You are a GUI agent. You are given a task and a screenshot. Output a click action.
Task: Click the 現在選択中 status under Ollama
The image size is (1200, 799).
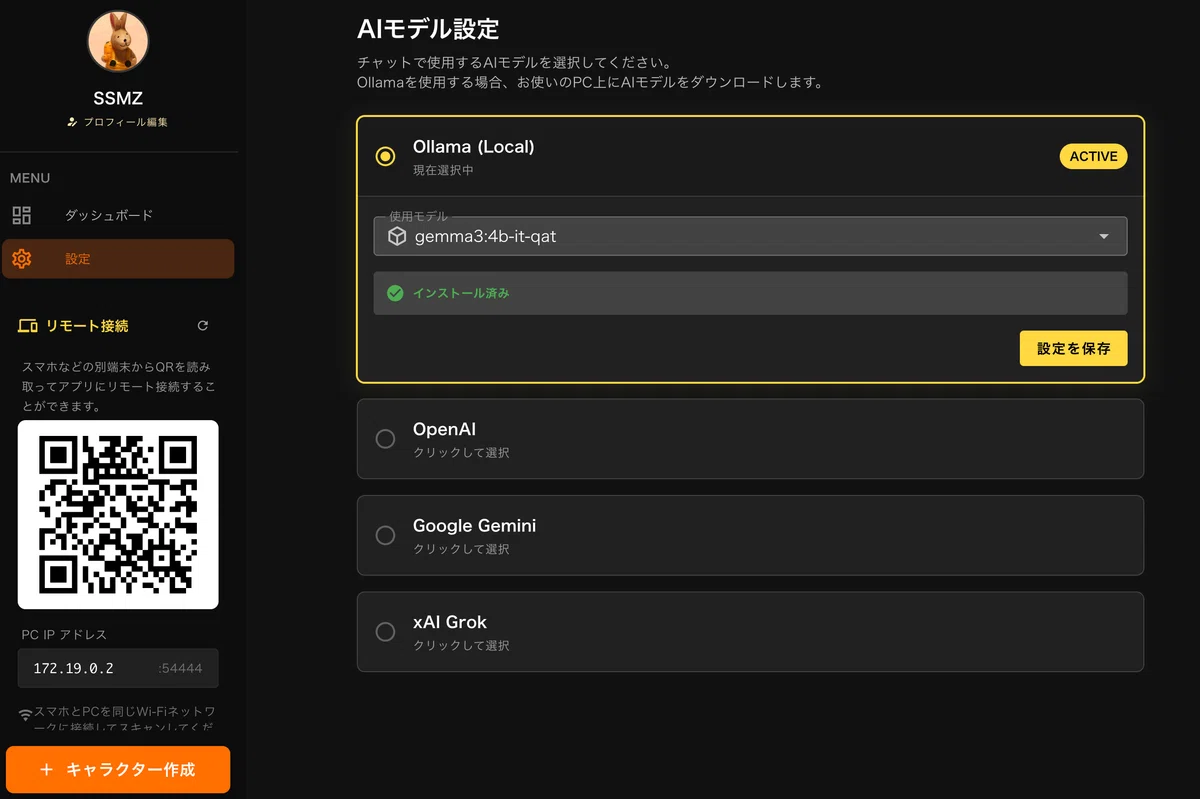(x=443, y=171)
